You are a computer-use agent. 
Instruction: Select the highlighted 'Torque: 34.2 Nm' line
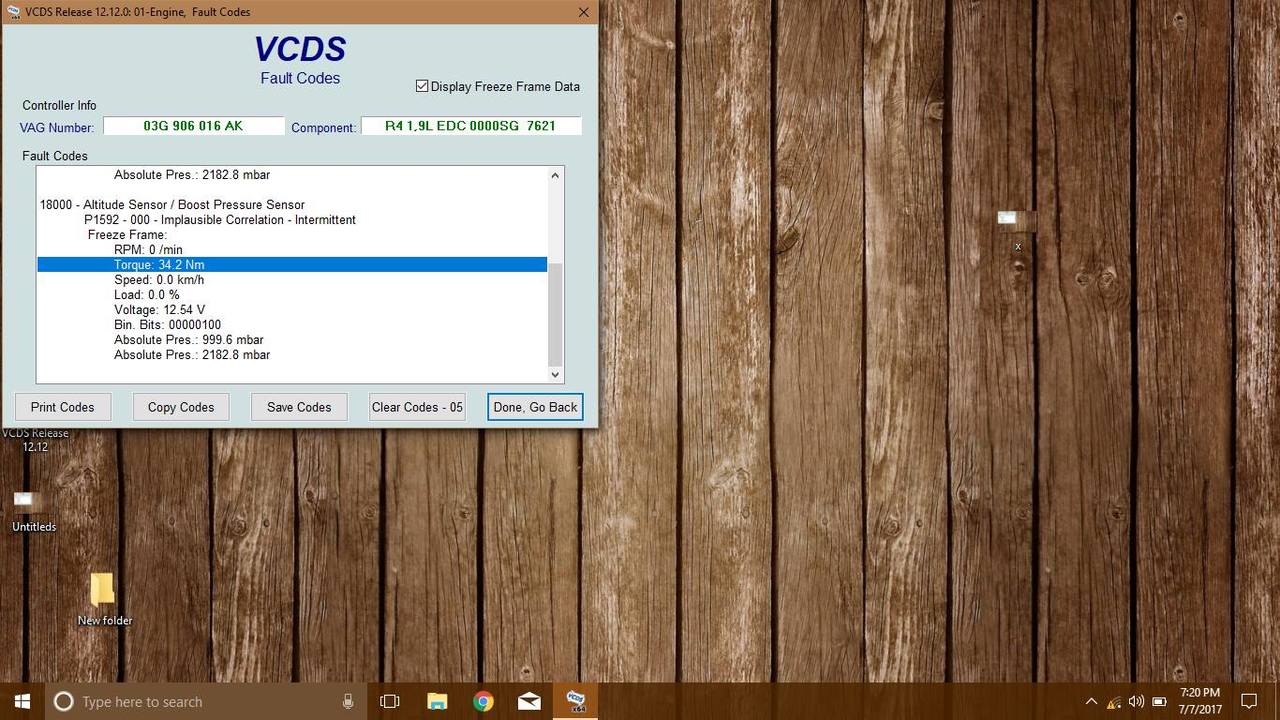(292, 265)
